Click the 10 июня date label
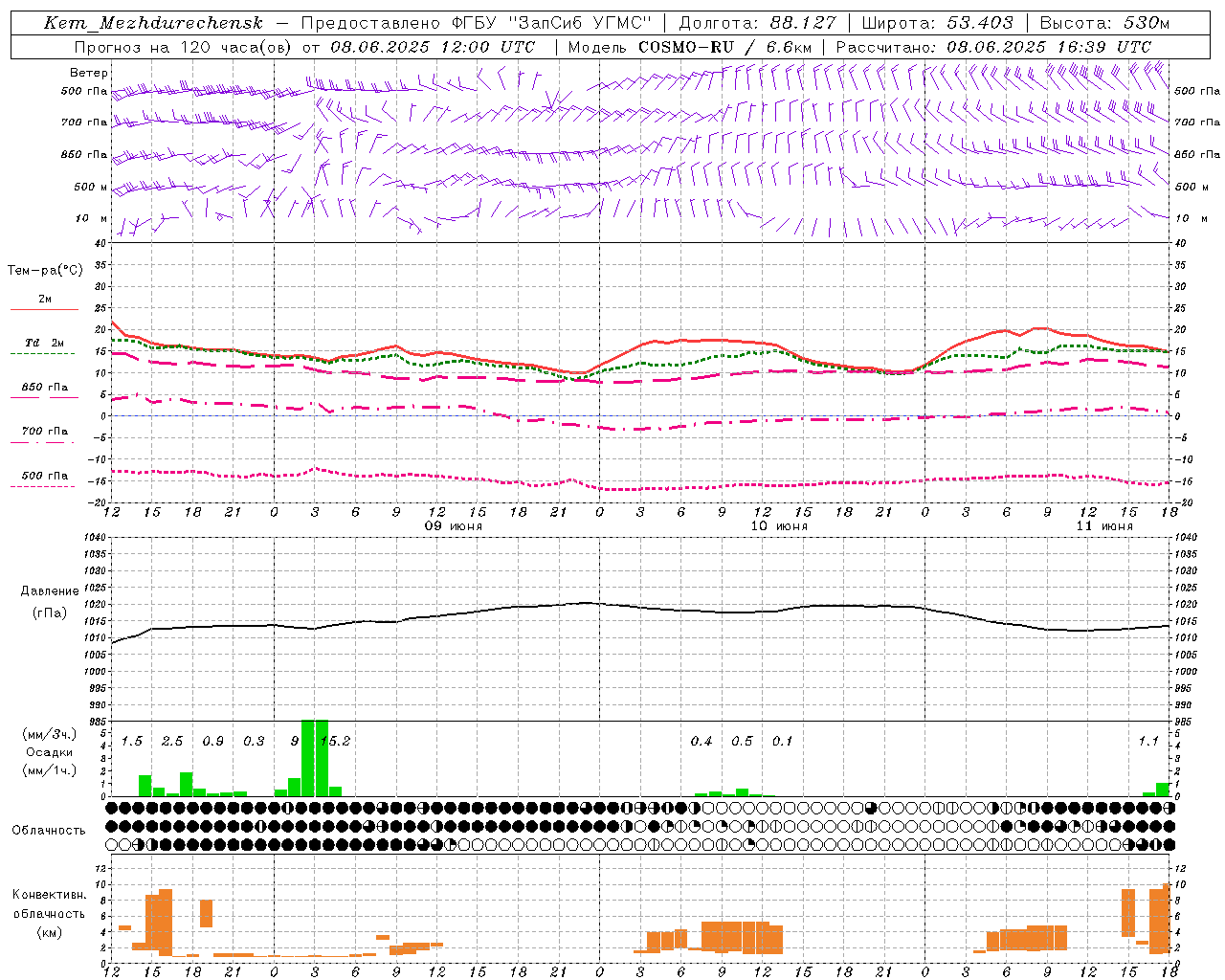 tap(779, 526)
